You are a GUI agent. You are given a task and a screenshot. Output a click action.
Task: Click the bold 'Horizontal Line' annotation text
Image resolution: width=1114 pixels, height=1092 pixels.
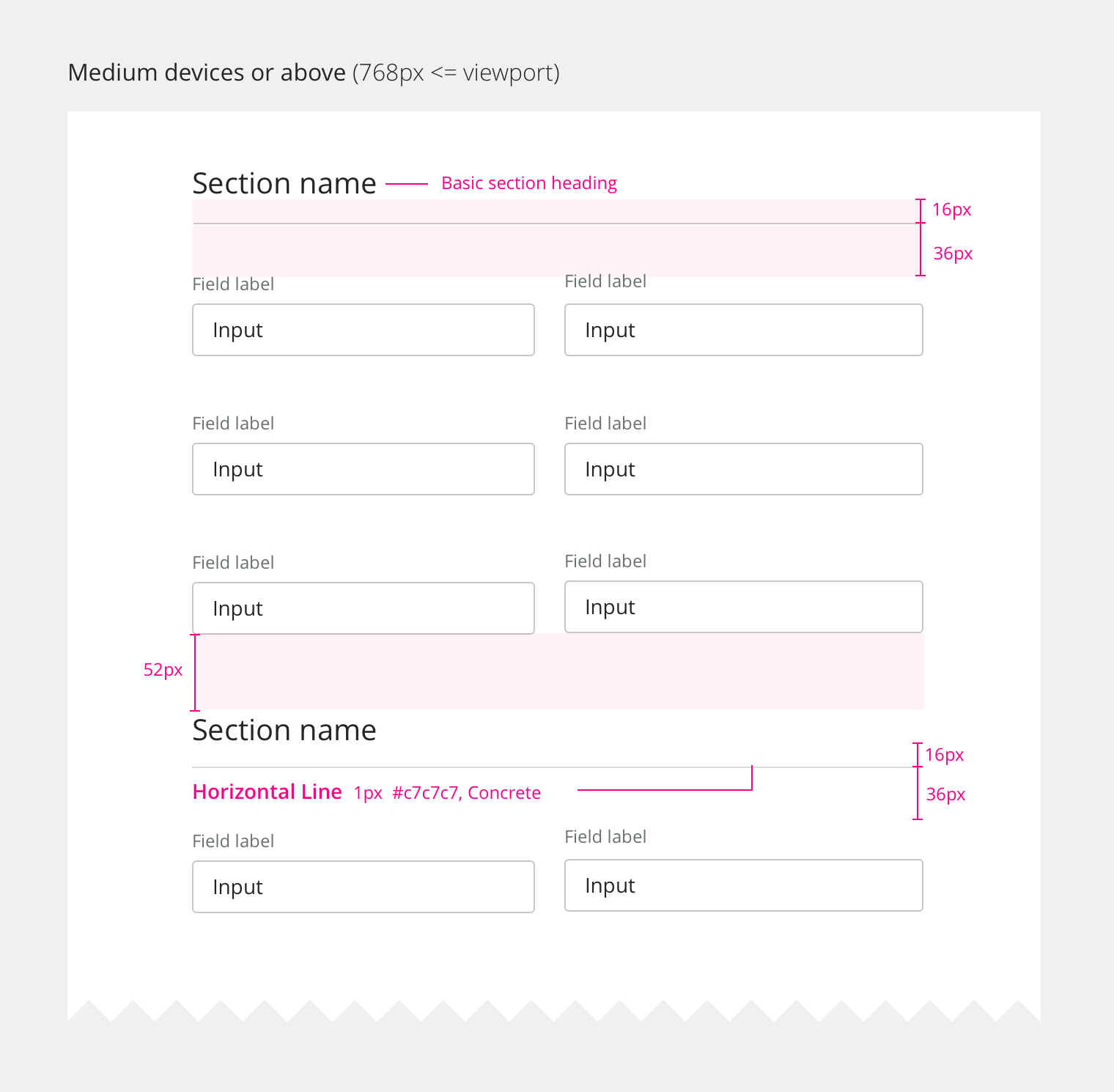tap(267, 792)
